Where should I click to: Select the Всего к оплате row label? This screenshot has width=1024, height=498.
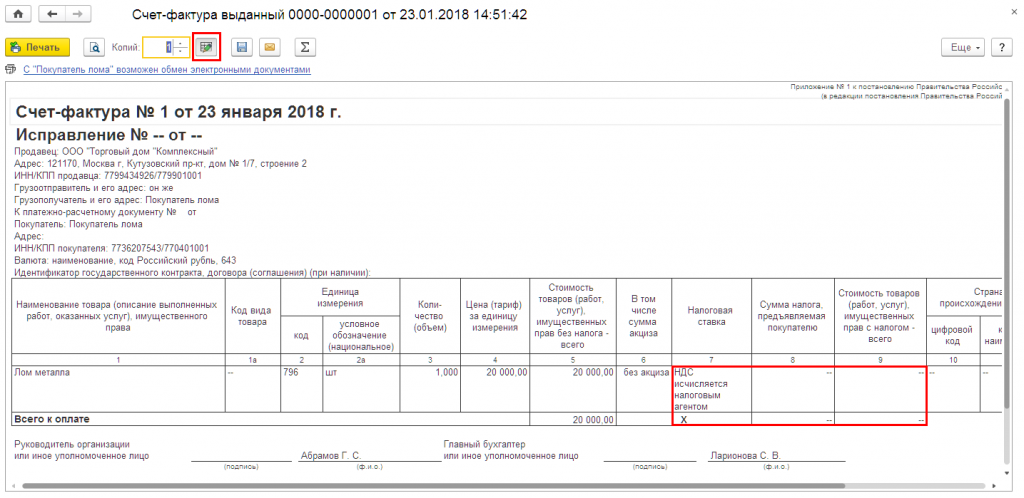coord(270,419)
